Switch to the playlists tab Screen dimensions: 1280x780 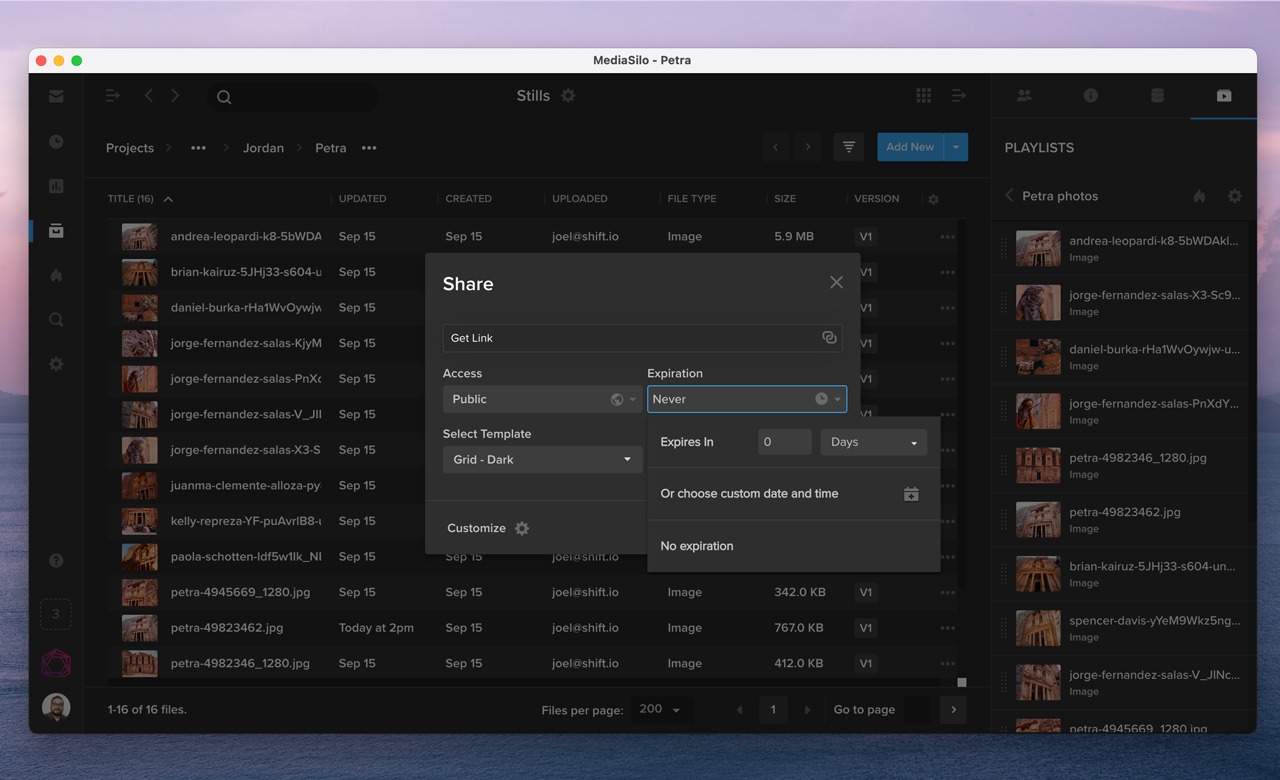pyautogui.click(x=1223, y=96)
